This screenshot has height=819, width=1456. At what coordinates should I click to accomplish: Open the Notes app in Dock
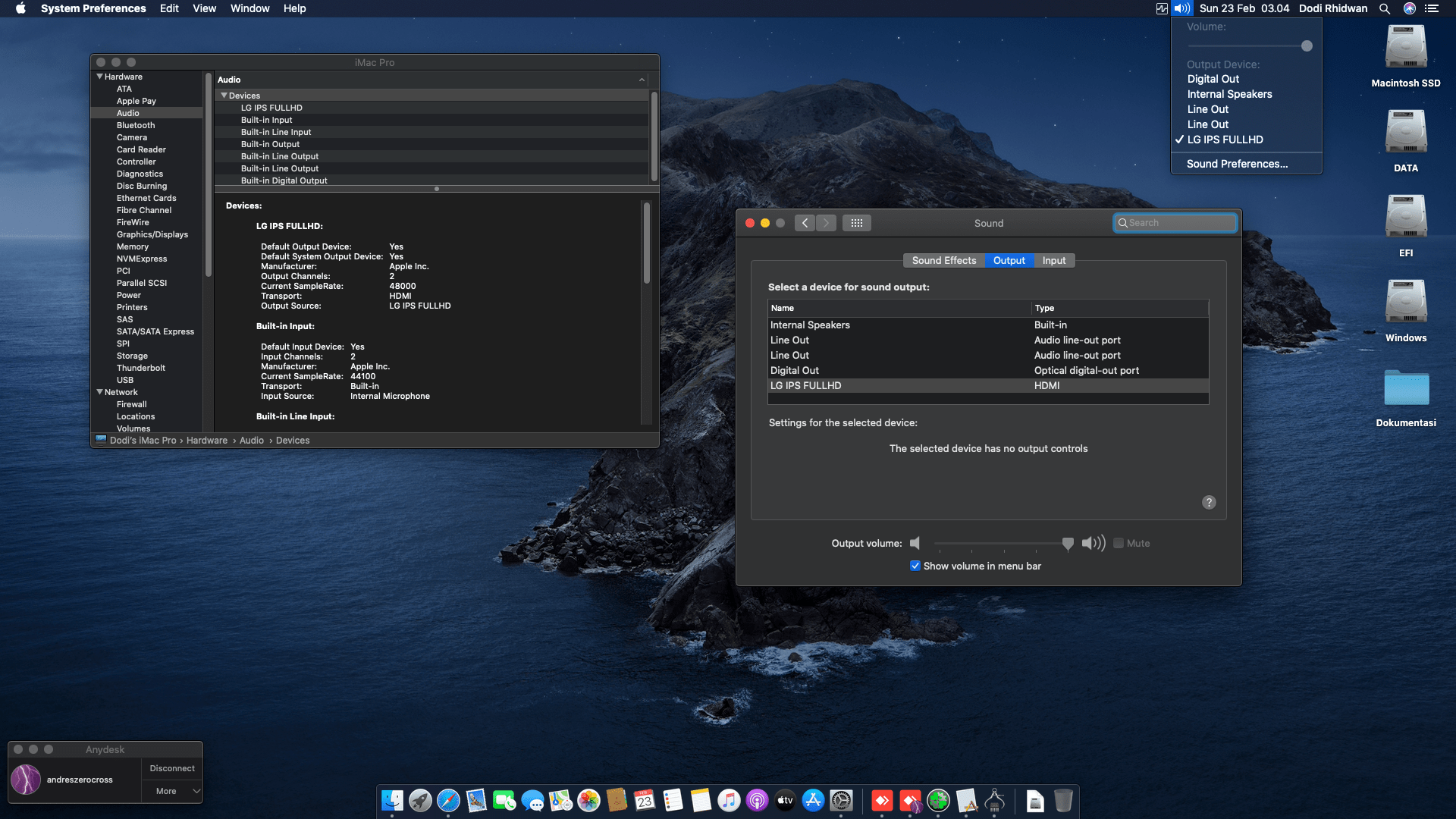point(701,800)
